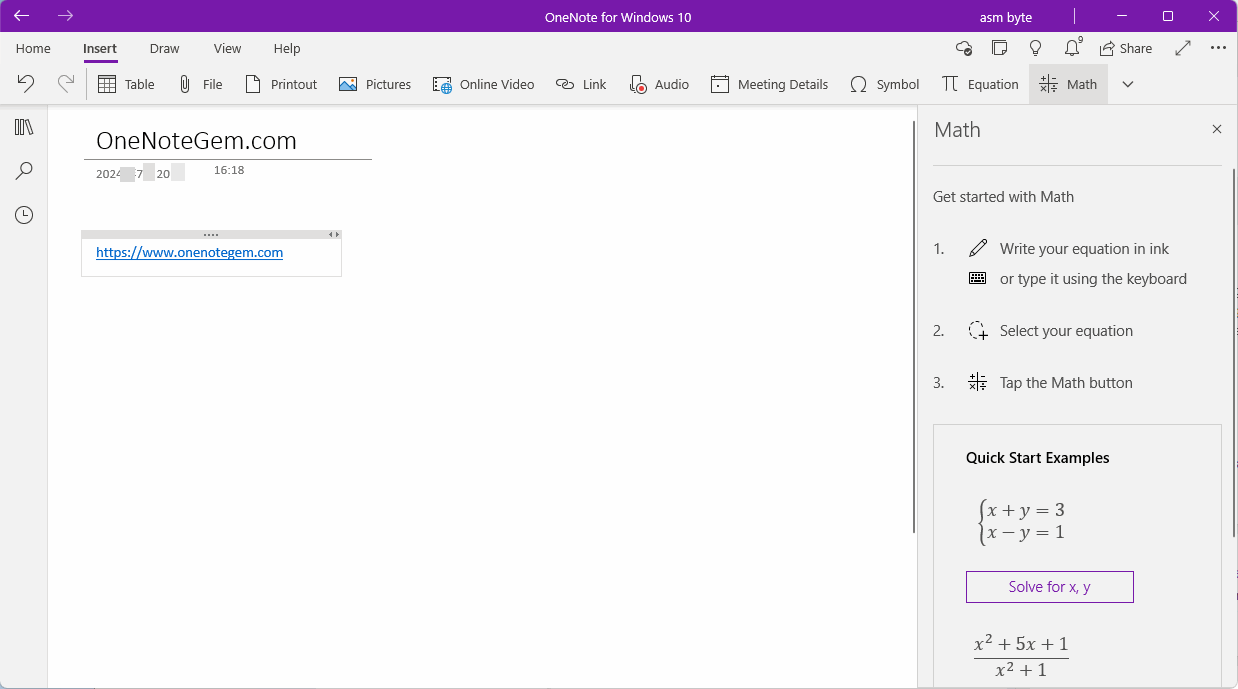Viewport: 1238px width, 689px height.
Task: Click the Undo arrow
Action: click(x=26, y=84)
